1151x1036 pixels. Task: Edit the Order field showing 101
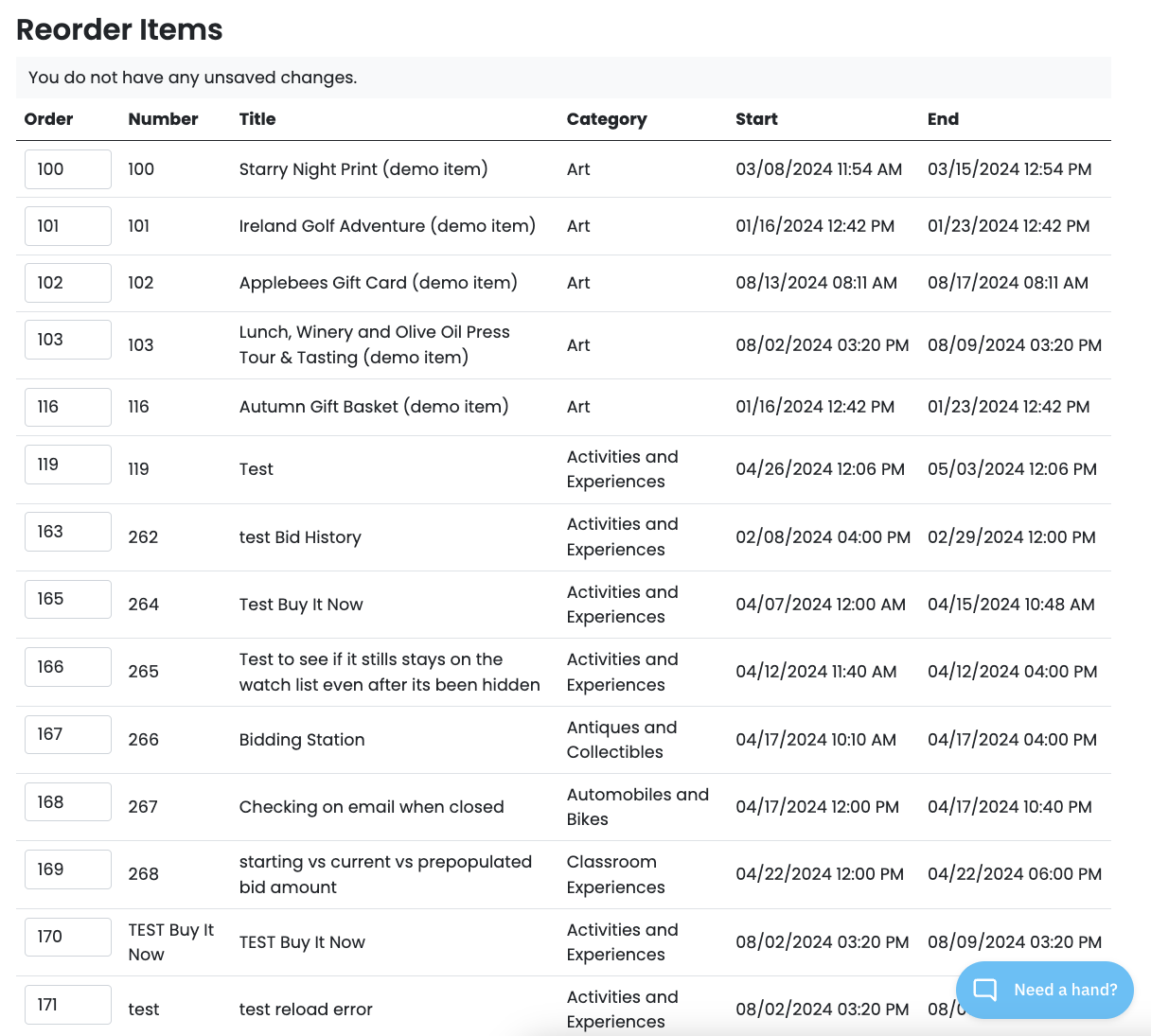click(x=68, y=226)
